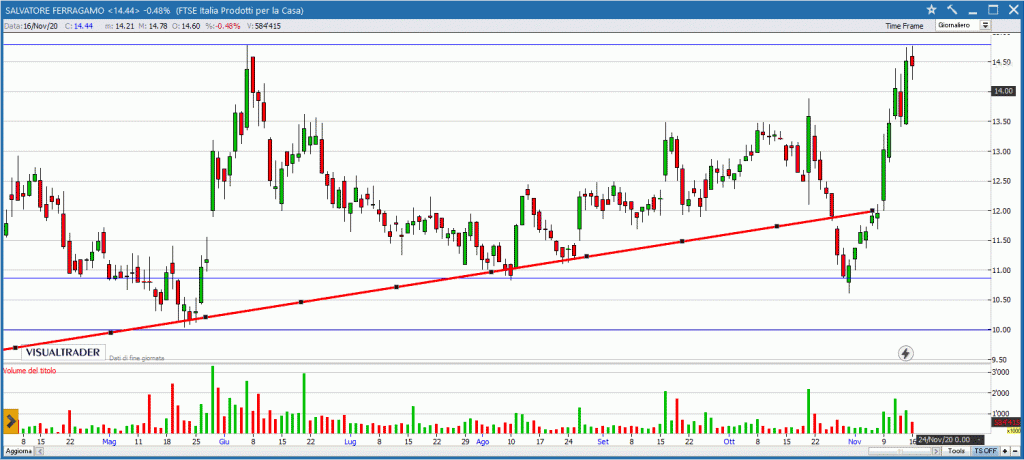The width and height of the screenshot is (1024, 460).
Task: Click the date field 16/Nov/20 in header
Action: coord(33,26)
